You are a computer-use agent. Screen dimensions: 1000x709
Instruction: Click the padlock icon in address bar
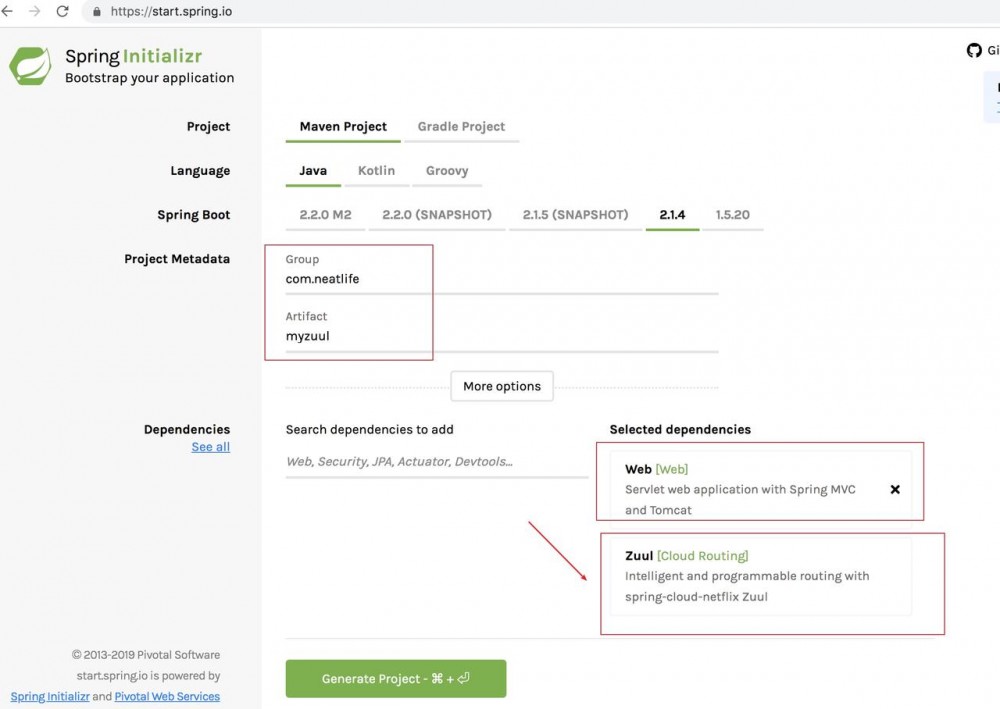tap(97, 13)
